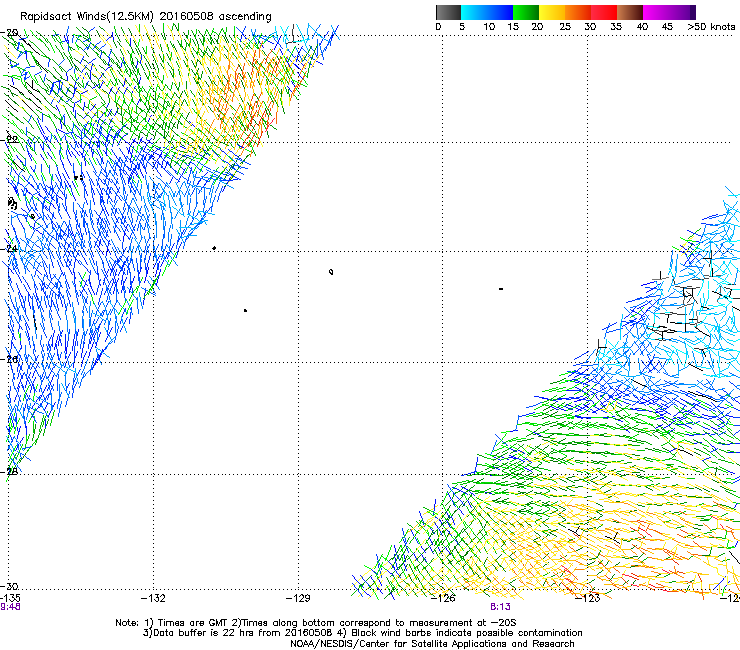
Task: Click the "10" legend scale label
Action: point(489,26)
